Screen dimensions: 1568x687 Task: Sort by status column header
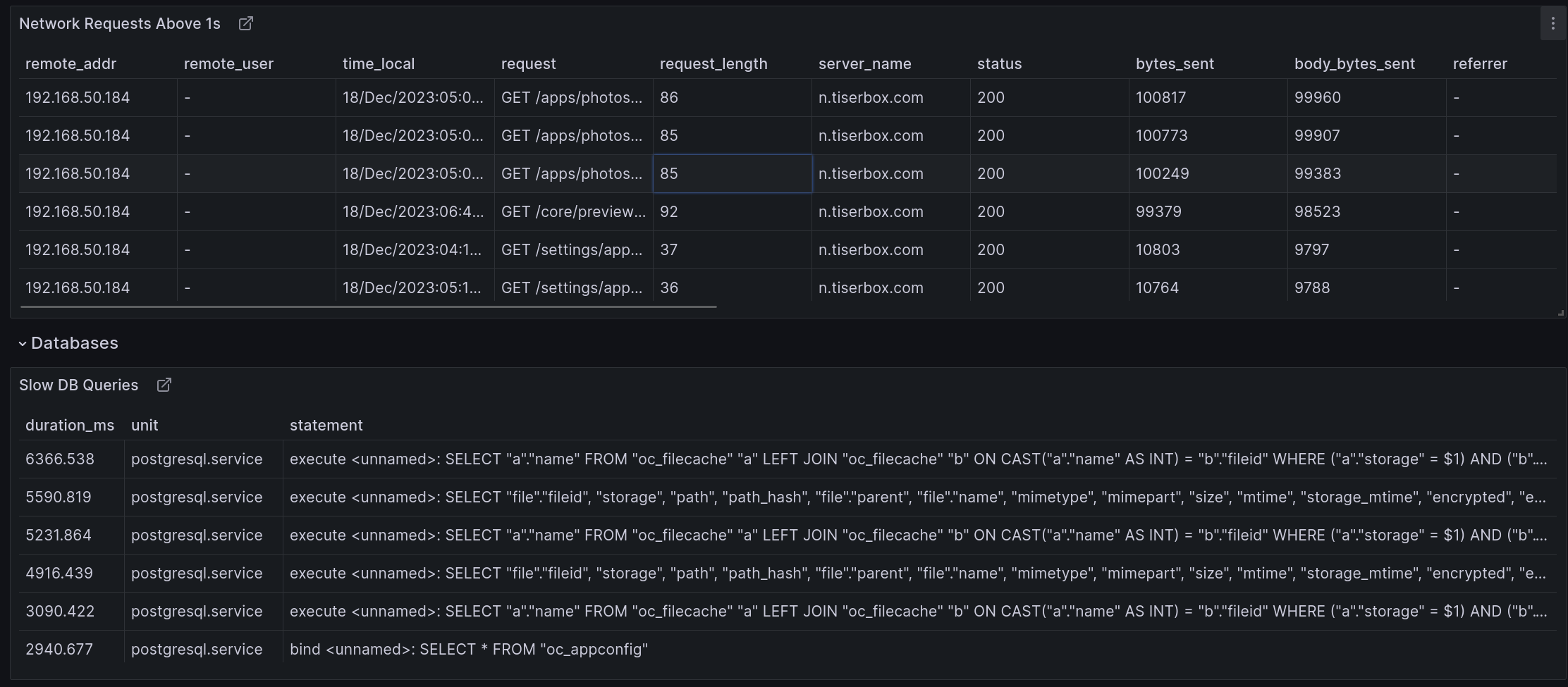[999, 63]
